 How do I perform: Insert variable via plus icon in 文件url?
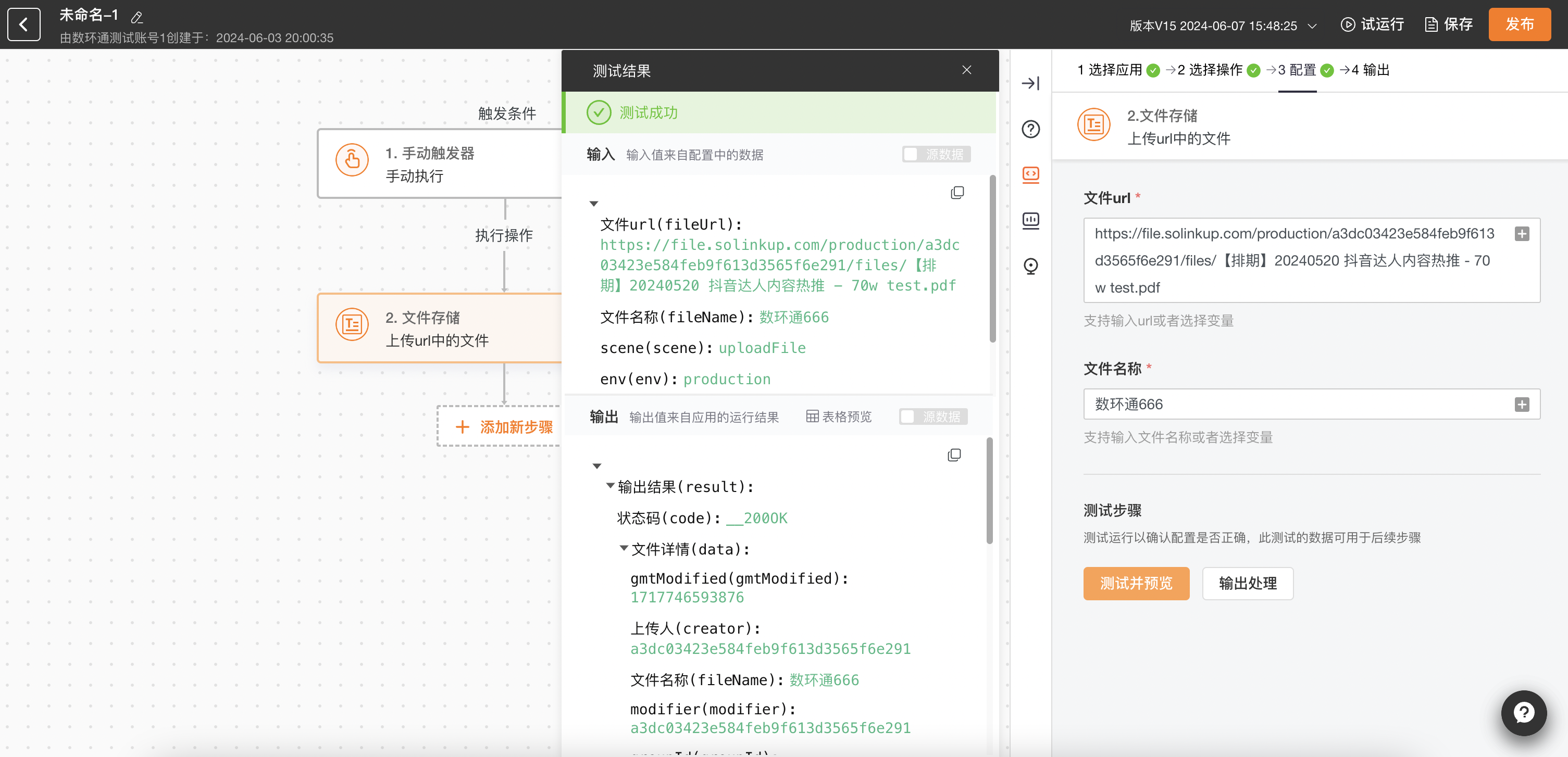[1522, 234]
